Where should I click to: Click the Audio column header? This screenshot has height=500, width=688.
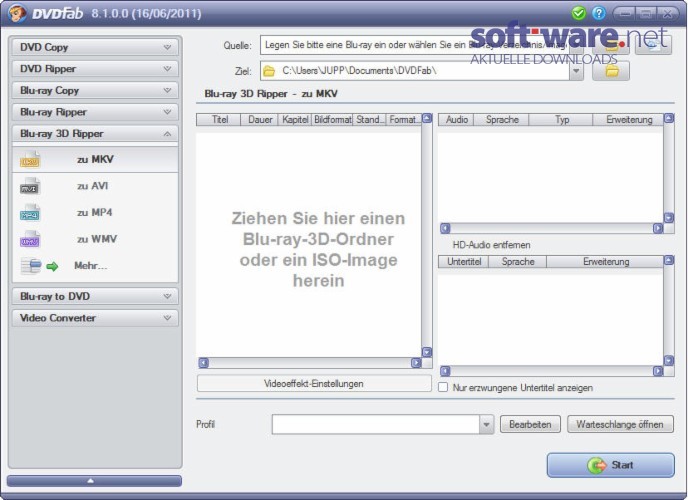pyautogui.click(x=456, y=120)
